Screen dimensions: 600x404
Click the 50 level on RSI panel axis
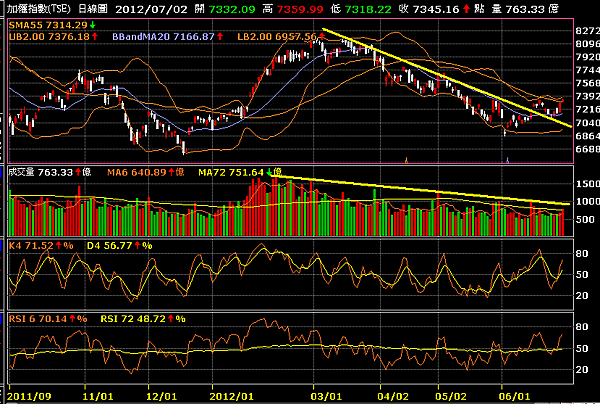click(582, 349)
